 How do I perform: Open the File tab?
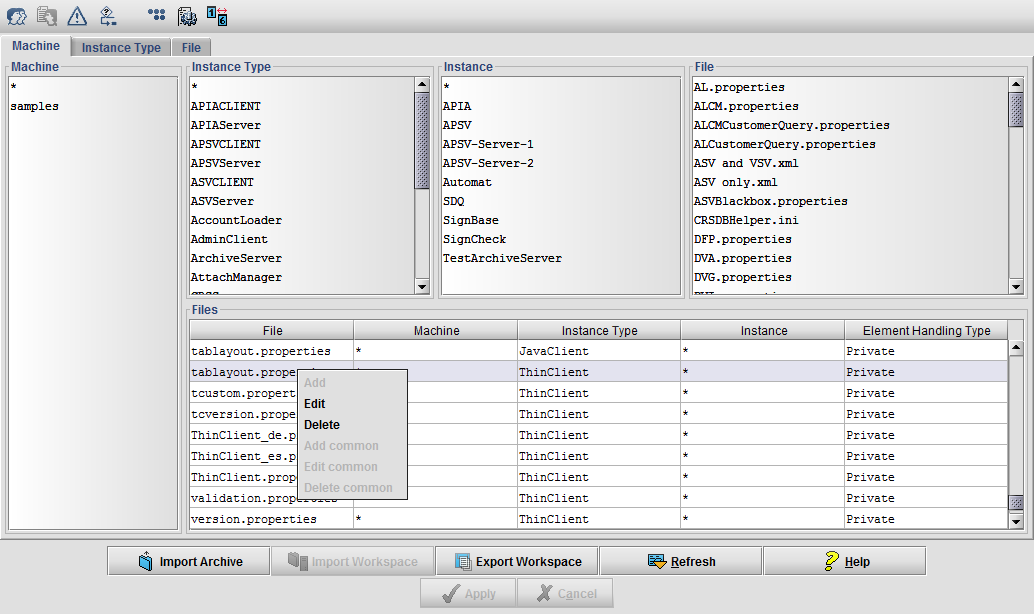click(191, 48)
